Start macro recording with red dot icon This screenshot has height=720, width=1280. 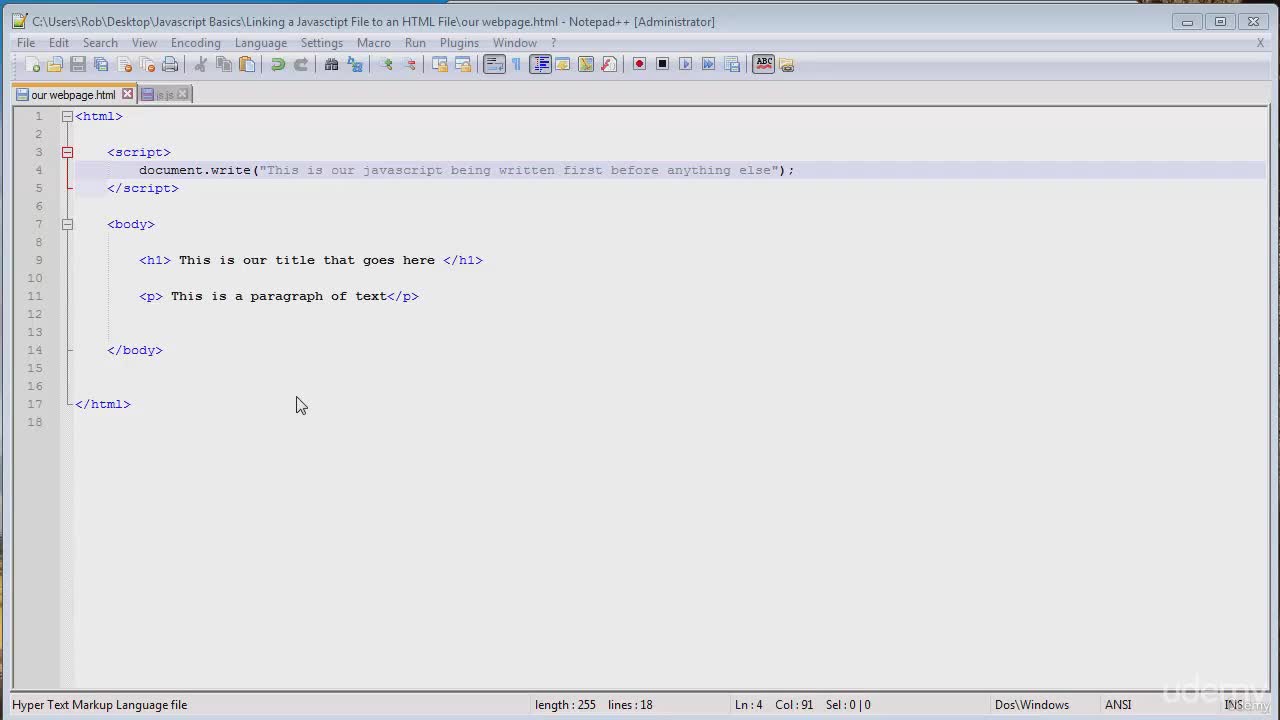(x=639, y=64)
